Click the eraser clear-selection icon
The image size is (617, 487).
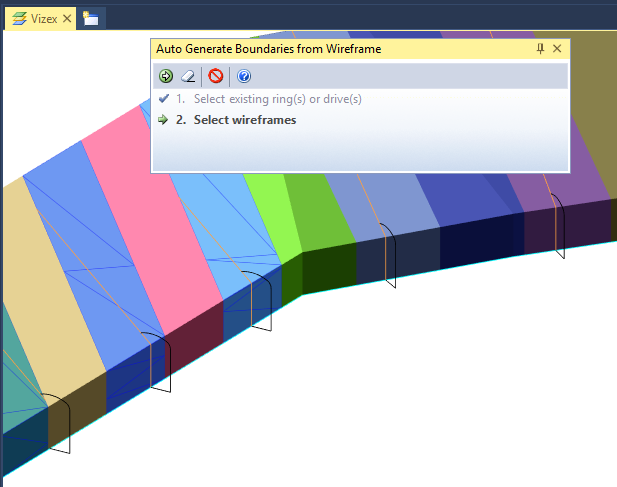pyautogui.click(x=188, y=76)
